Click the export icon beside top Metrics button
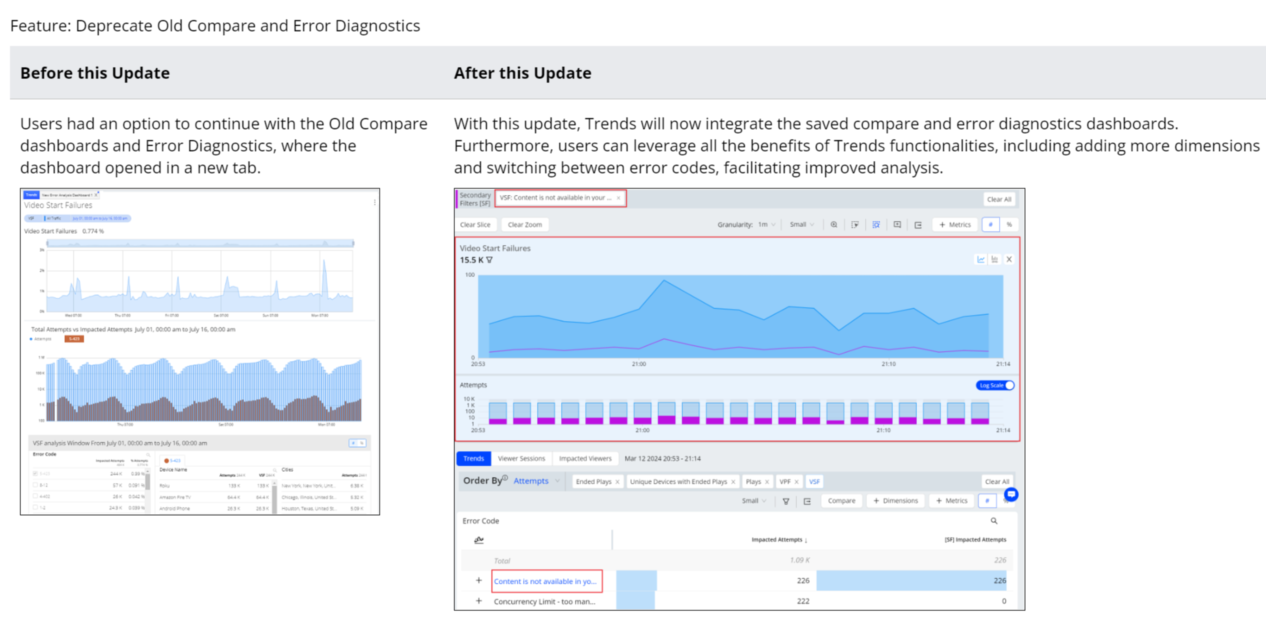This screenshot has height=626, width=1266. [917, 225]
